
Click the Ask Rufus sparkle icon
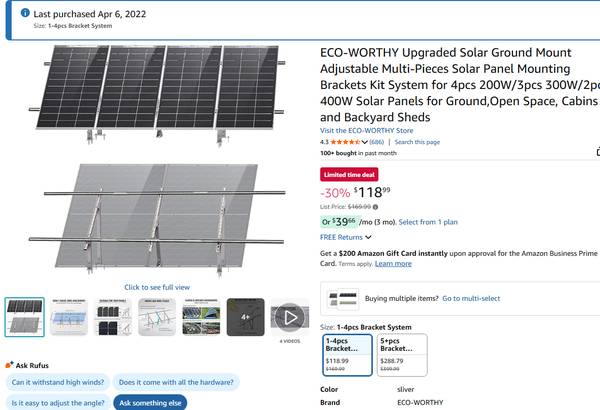coord(9,365)
